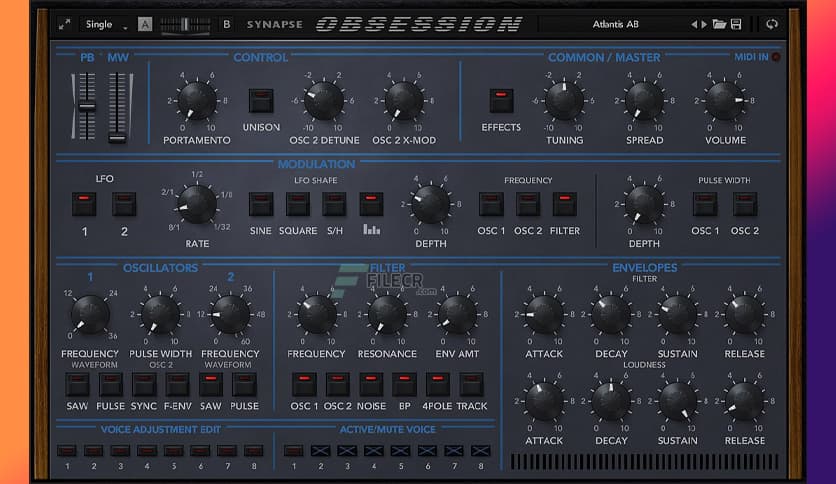Viewport: 836px width, 484px height.
Task: Toggle pulse width modulation for OSC 2
Action: pyautogui.click(x=745, y=204)
